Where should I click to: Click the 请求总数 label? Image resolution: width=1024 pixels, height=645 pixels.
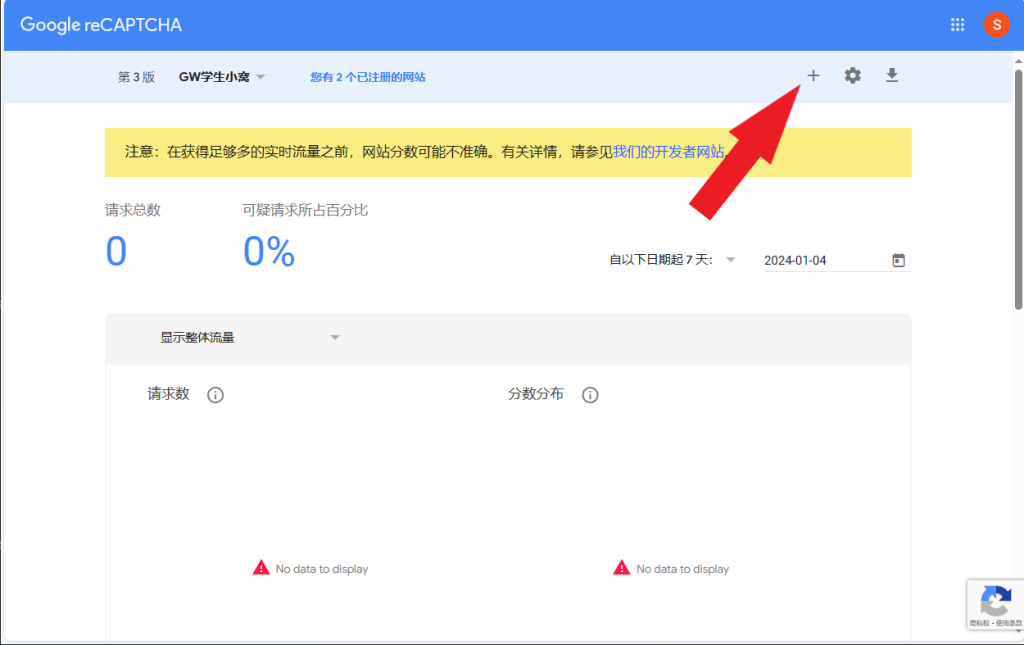click(x=133, y=210)
